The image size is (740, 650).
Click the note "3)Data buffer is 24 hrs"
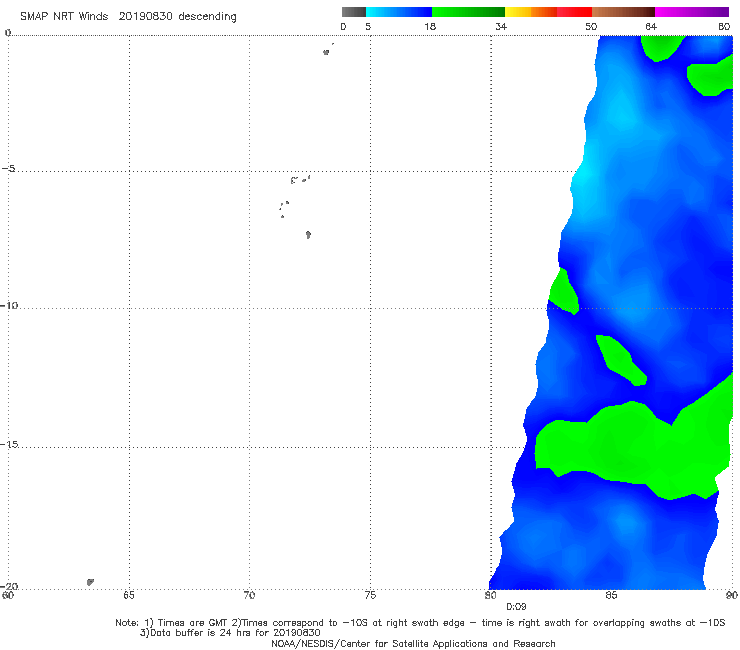click(230, 633)
